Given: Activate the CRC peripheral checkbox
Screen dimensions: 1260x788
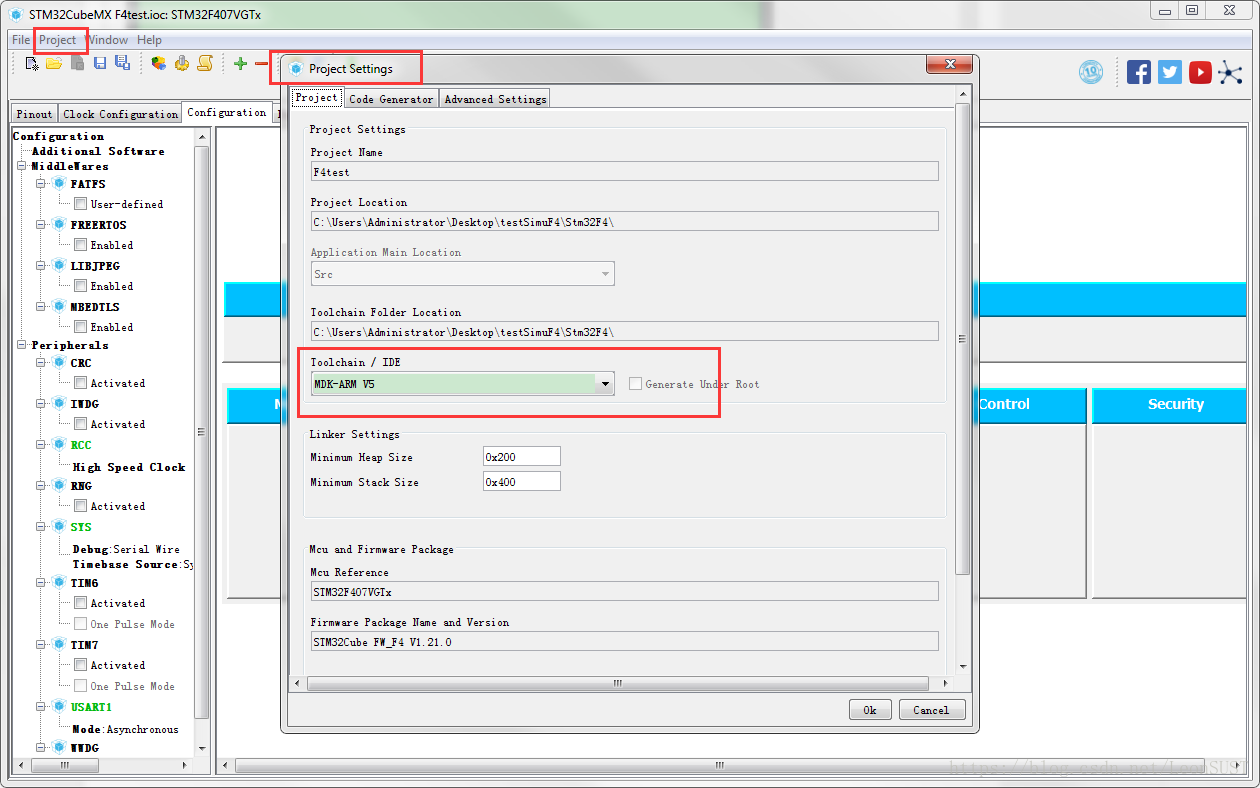Looking at the screenshot, I should pos(80,383).
